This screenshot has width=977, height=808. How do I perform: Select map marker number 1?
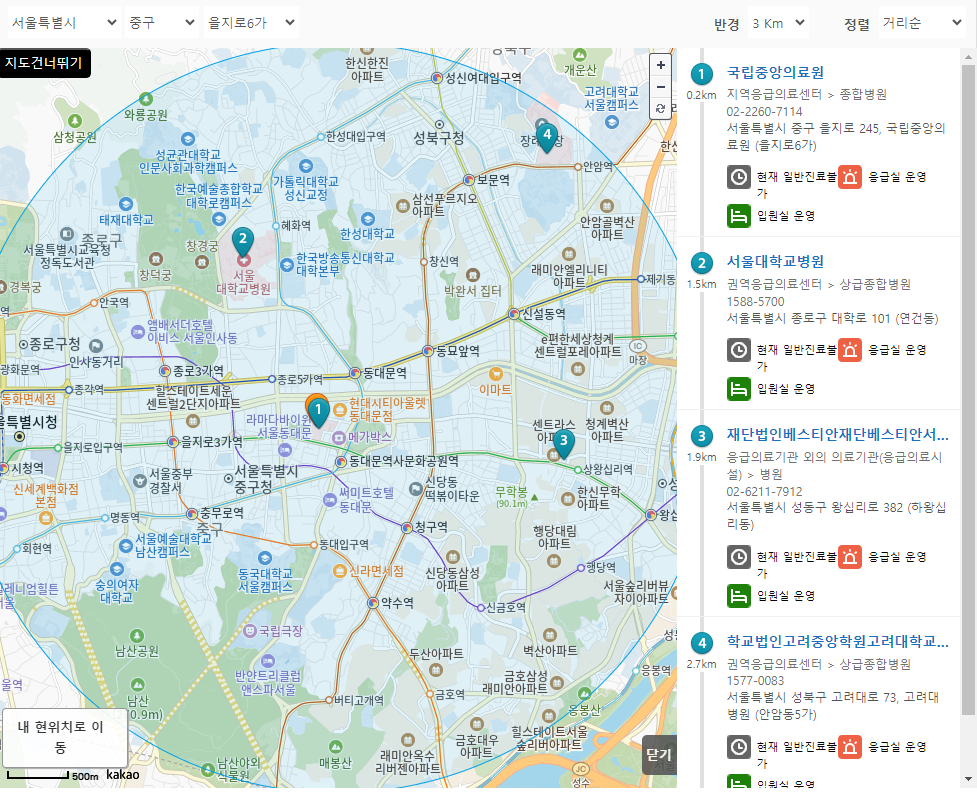318,411
